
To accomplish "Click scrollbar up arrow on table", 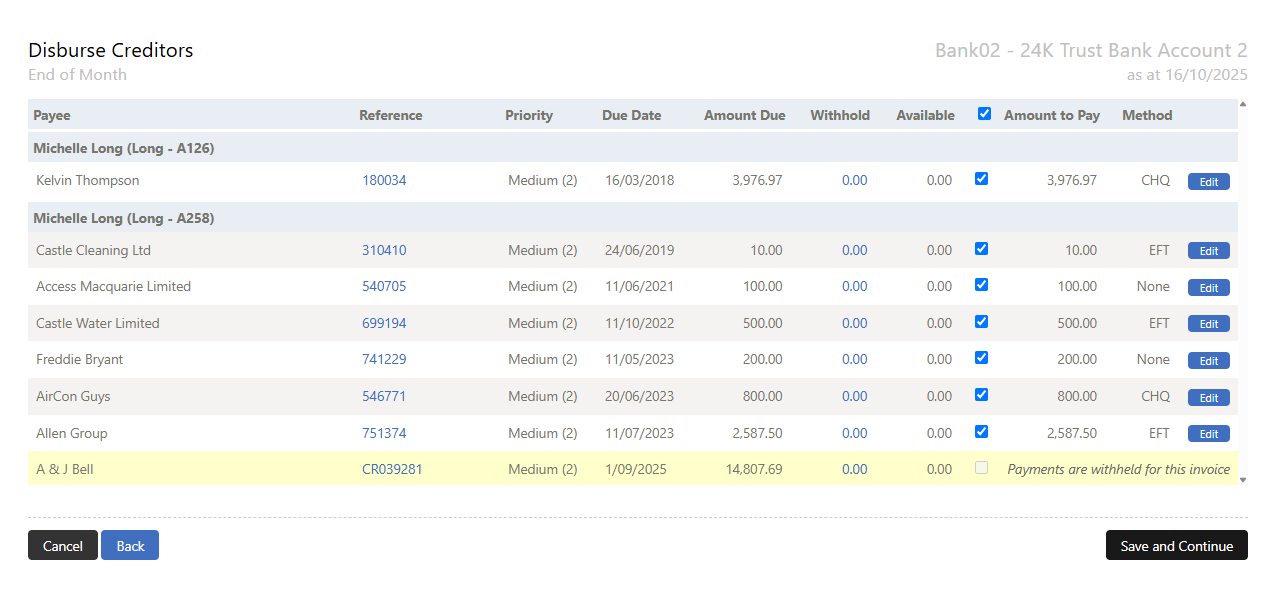I will click(1243, 104).
